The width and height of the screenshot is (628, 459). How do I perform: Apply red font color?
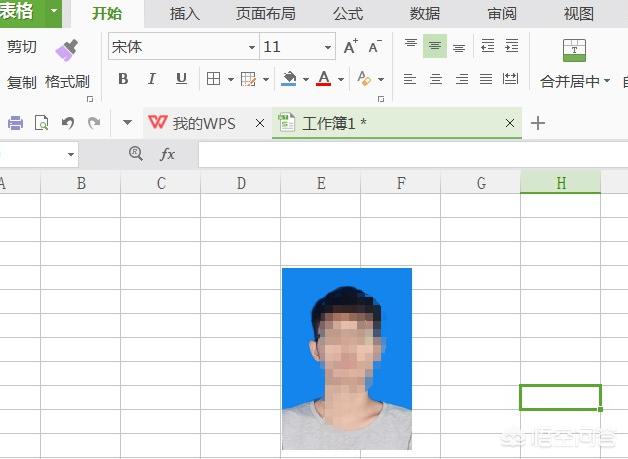tap(324, 79)
